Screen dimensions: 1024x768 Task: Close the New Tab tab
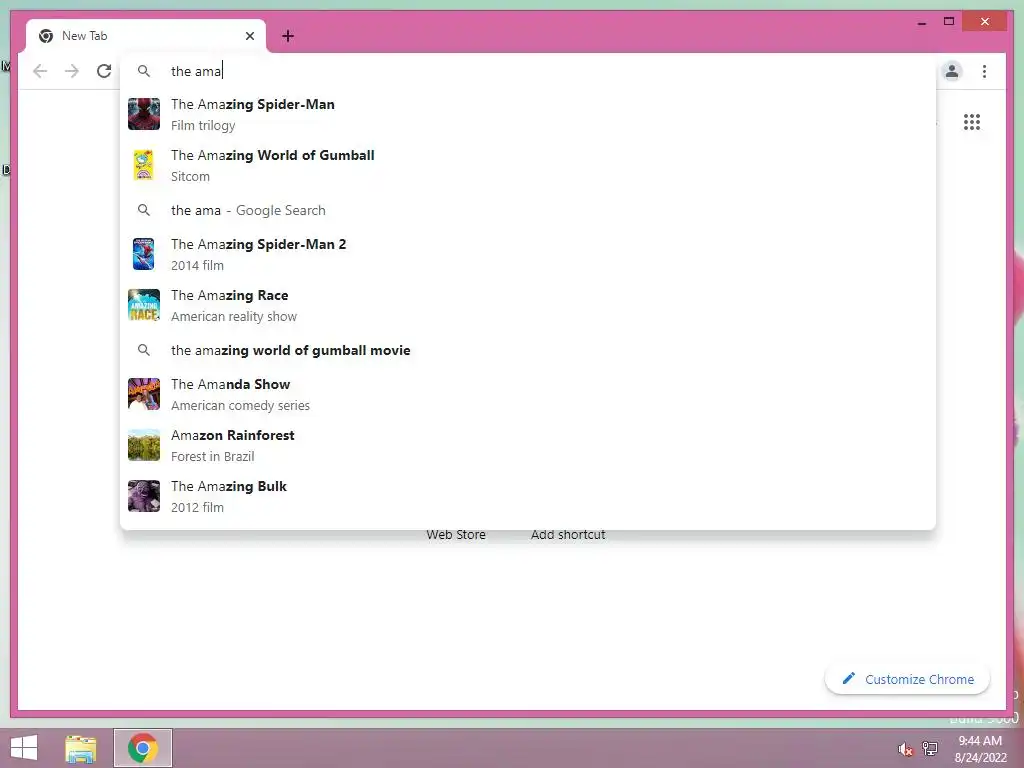tap(249, 36)
